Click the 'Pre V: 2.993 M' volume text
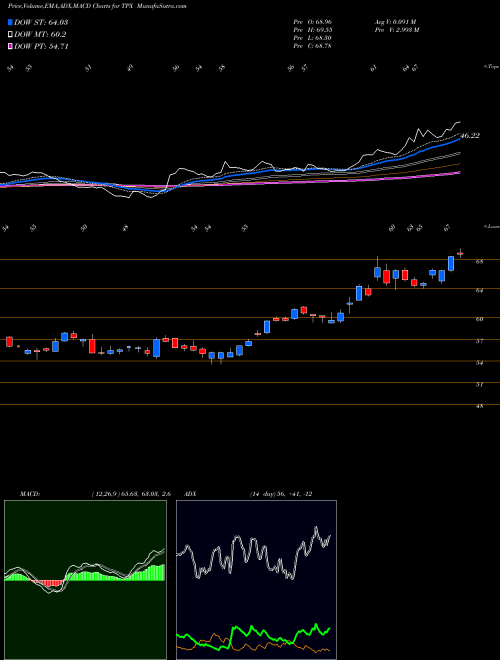Image resolution: width=500 pixels, height=660 pixels. pos(397,30)
